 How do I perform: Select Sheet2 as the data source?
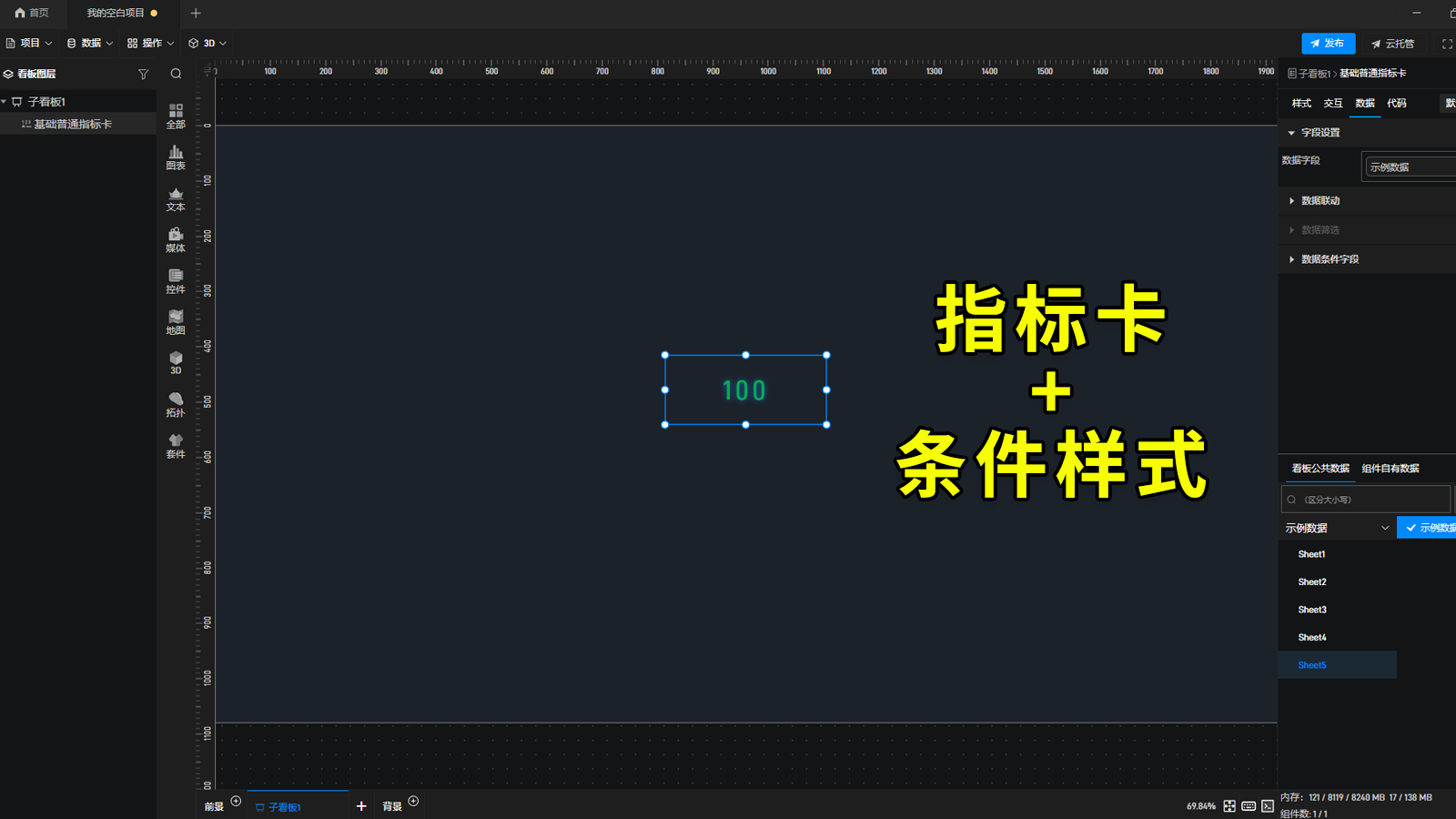[1311, 581]
